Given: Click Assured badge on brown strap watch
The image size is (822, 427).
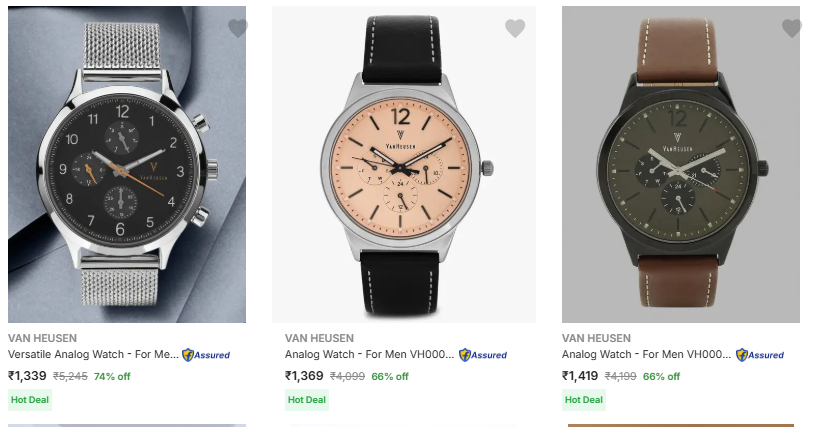Looking at the screenshot, I should pos(760,355).
